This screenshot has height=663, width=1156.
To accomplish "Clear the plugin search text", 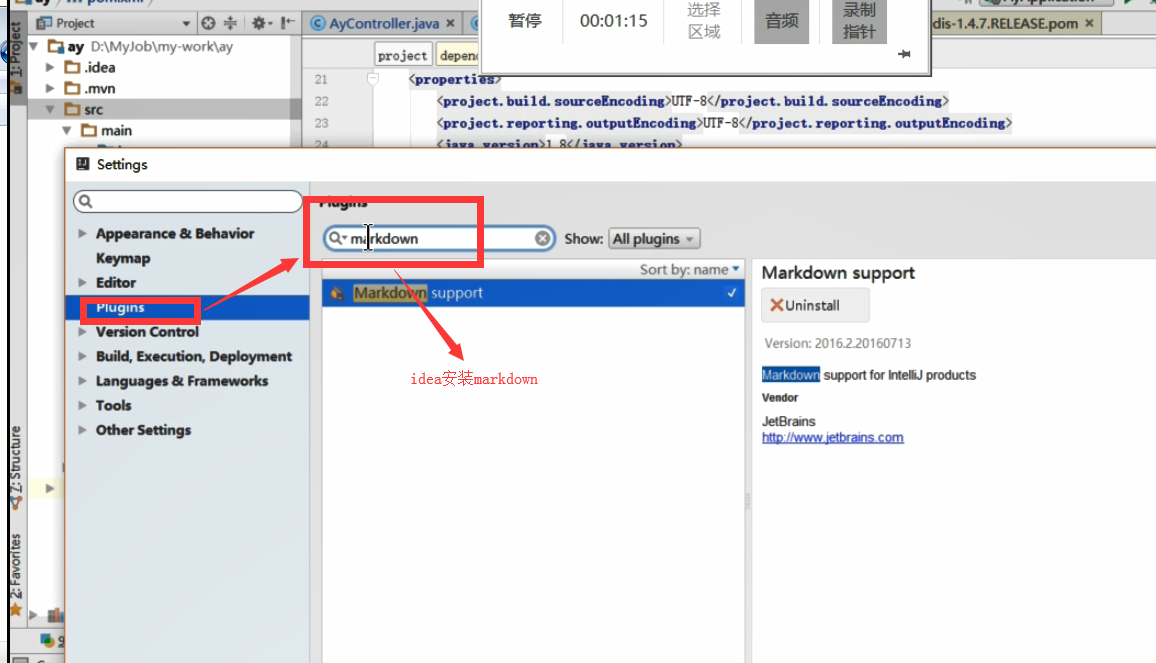I will [543, 238].
